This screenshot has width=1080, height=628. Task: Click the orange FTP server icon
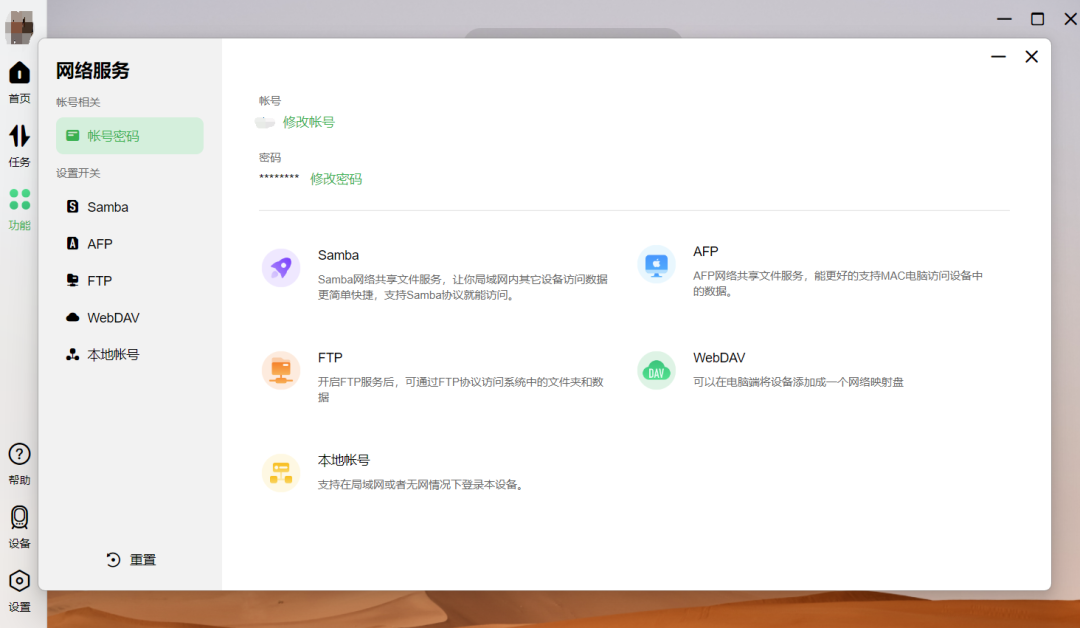coord(281,370)
